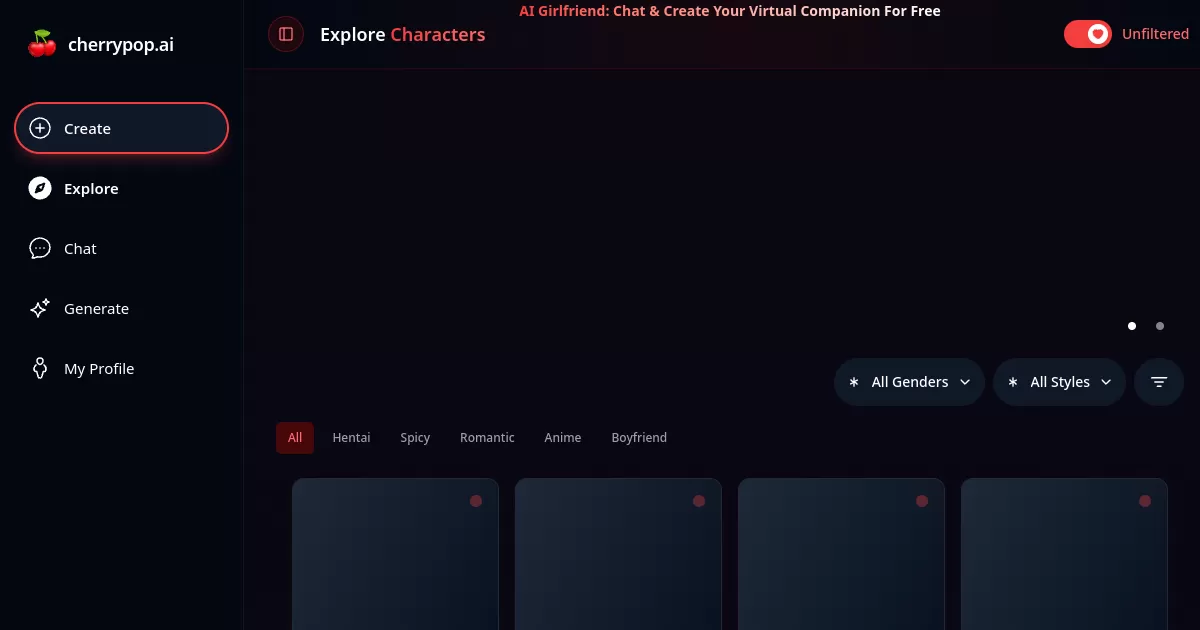The height and width of the screenshot is (630, 1200).
Task: Click the cherrypop.ai cherry logo
Action: [42, 43]
